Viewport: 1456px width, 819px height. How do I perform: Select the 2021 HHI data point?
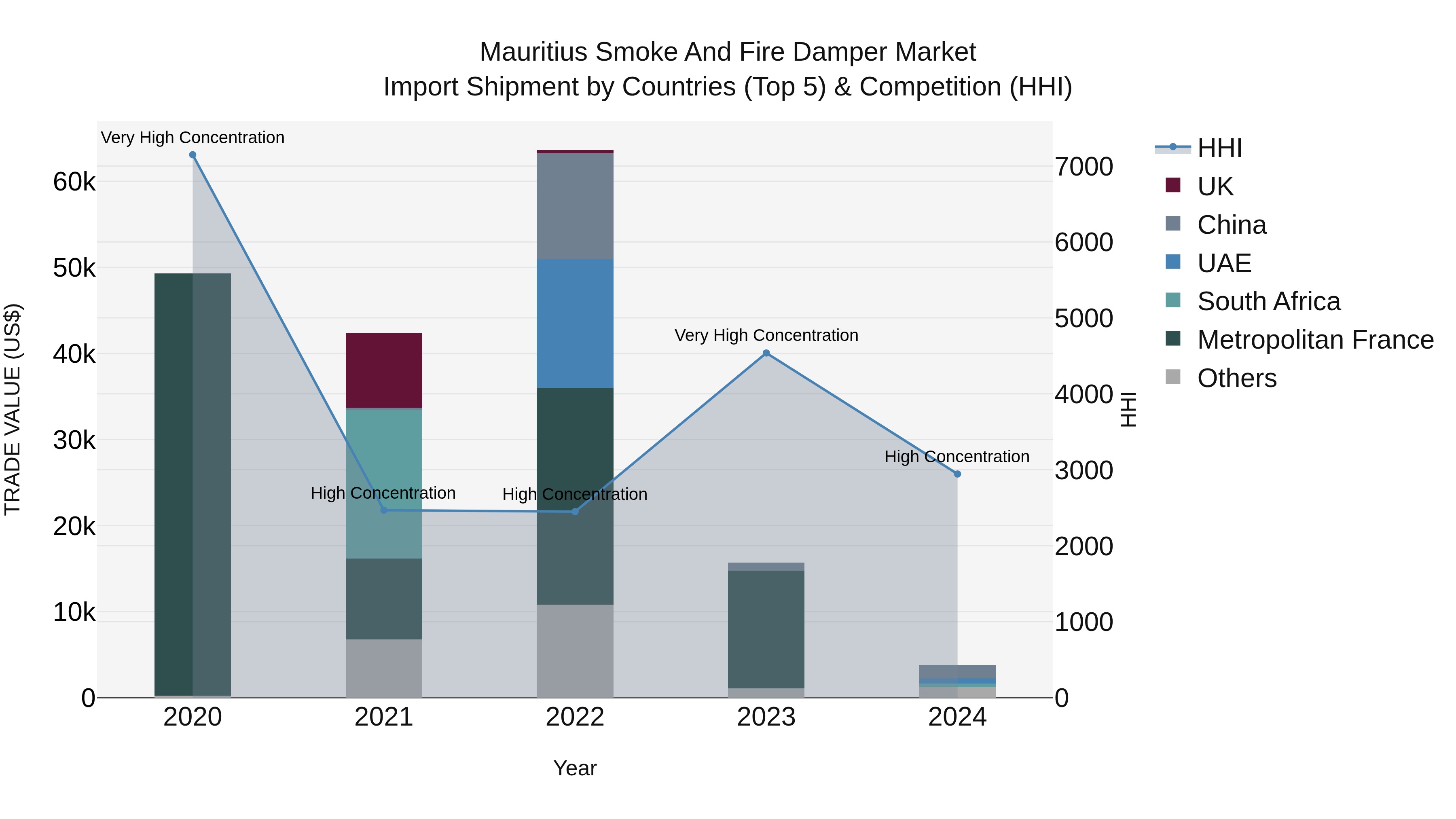point(384,510)
